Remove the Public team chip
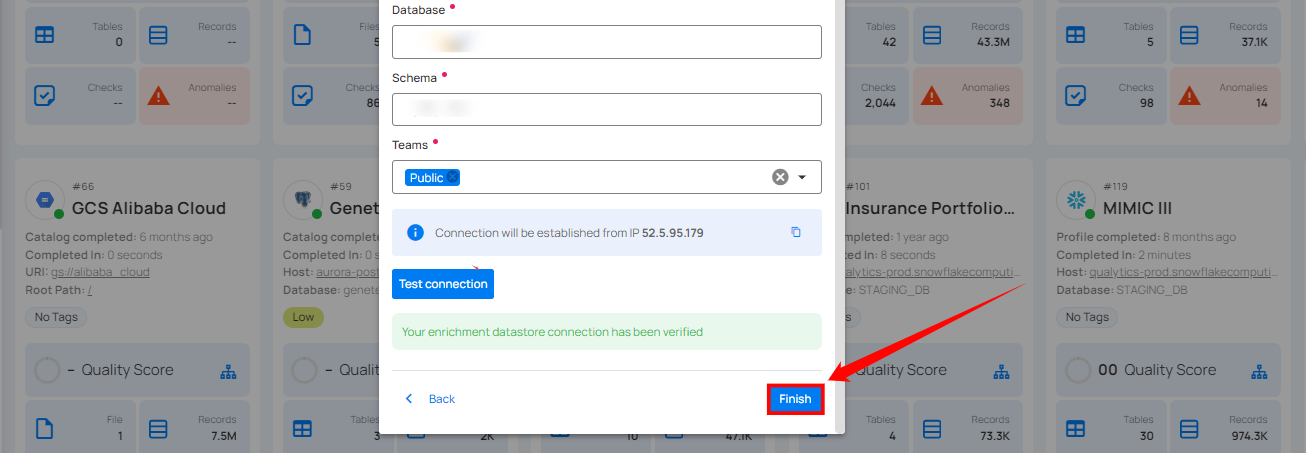This screenshot has height=453, width=1306. pyautogui.click(x=453, y=177)
